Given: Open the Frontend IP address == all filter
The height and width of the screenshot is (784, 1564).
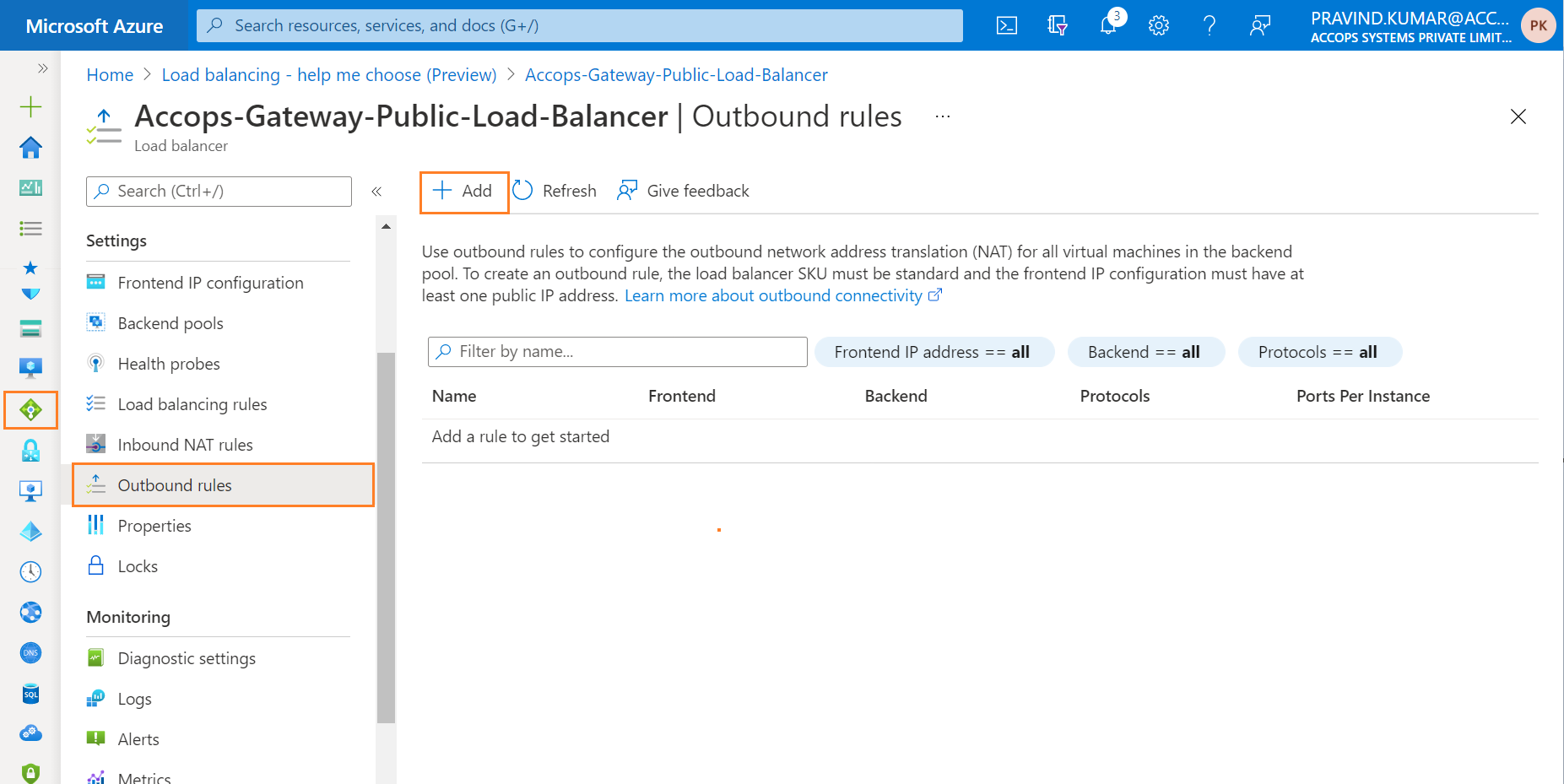Looking at the screenshot, I should coord(934,352).
